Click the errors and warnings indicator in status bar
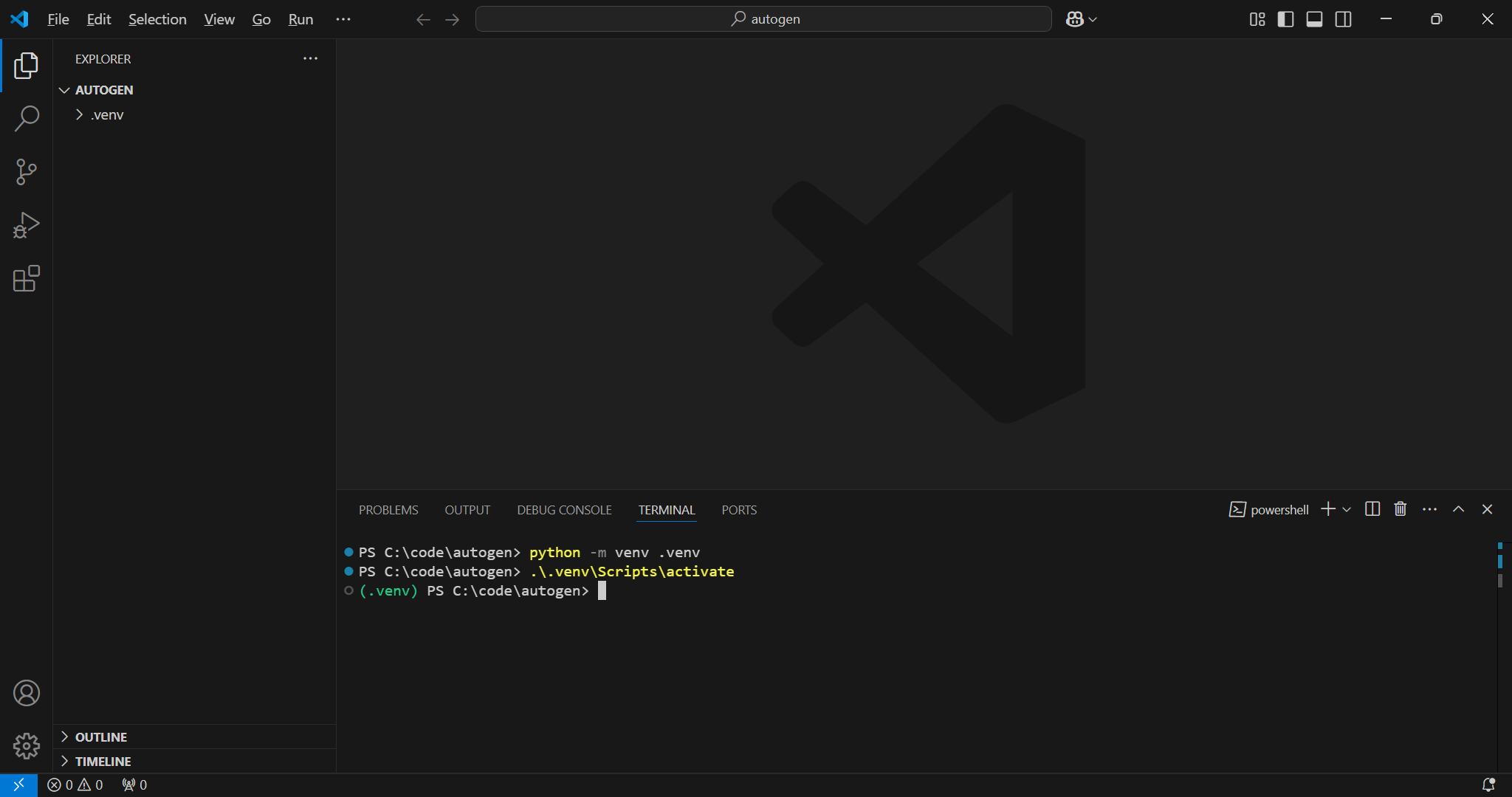 [x=75, y=784]
